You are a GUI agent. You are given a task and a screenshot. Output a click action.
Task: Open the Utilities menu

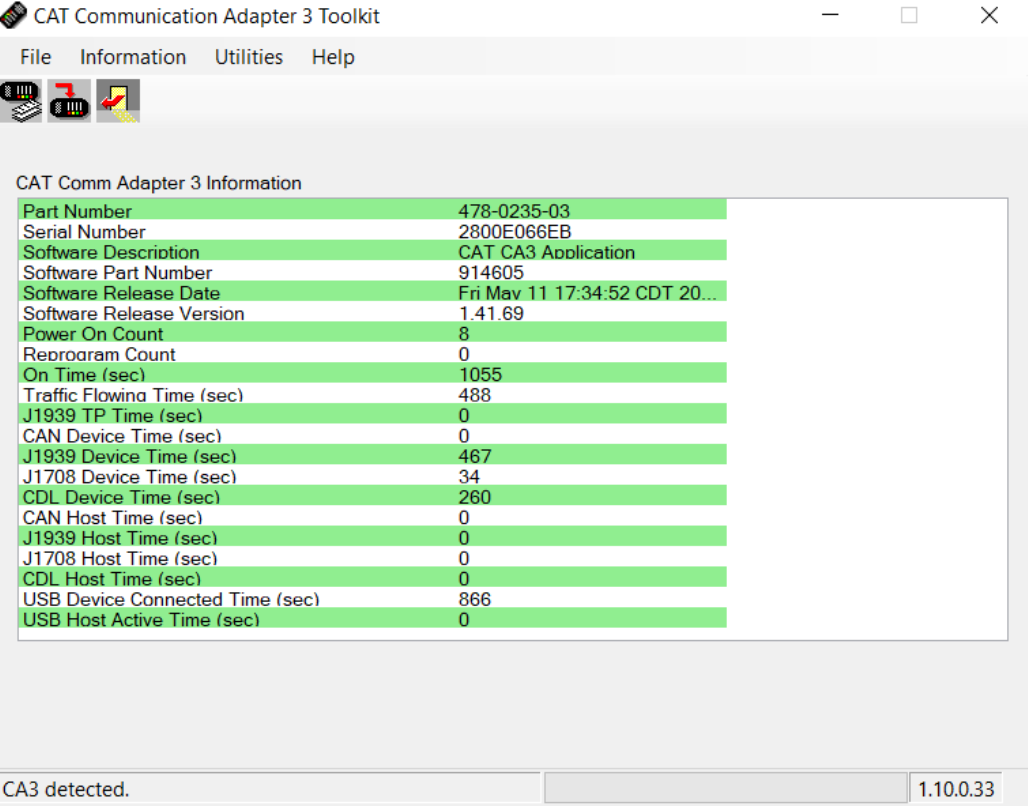249,57
